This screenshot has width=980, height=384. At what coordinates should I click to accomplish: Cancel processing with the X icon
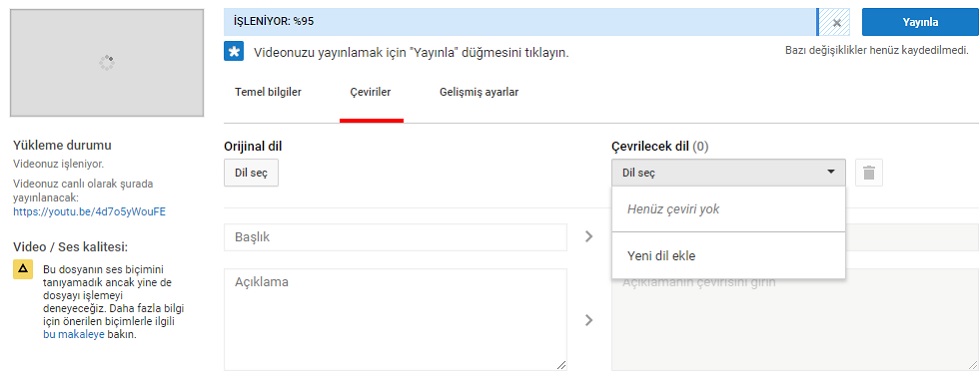point(837,23)
